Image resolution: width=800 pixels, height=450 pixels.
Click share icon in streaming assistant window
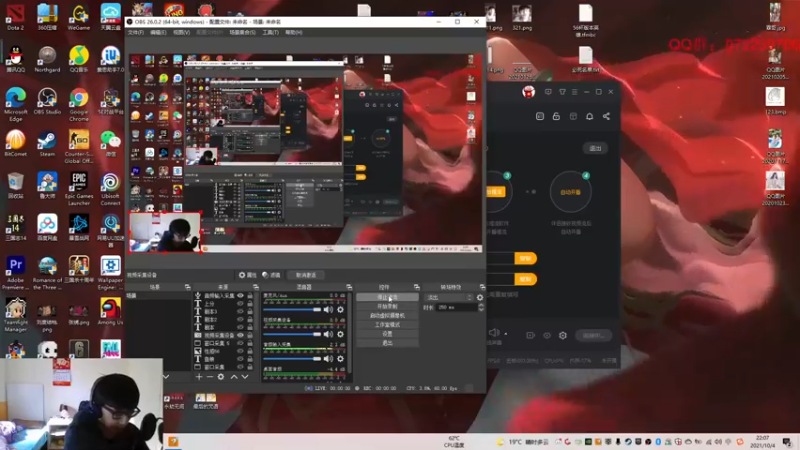pyautogui.click(x=606, y=116)
